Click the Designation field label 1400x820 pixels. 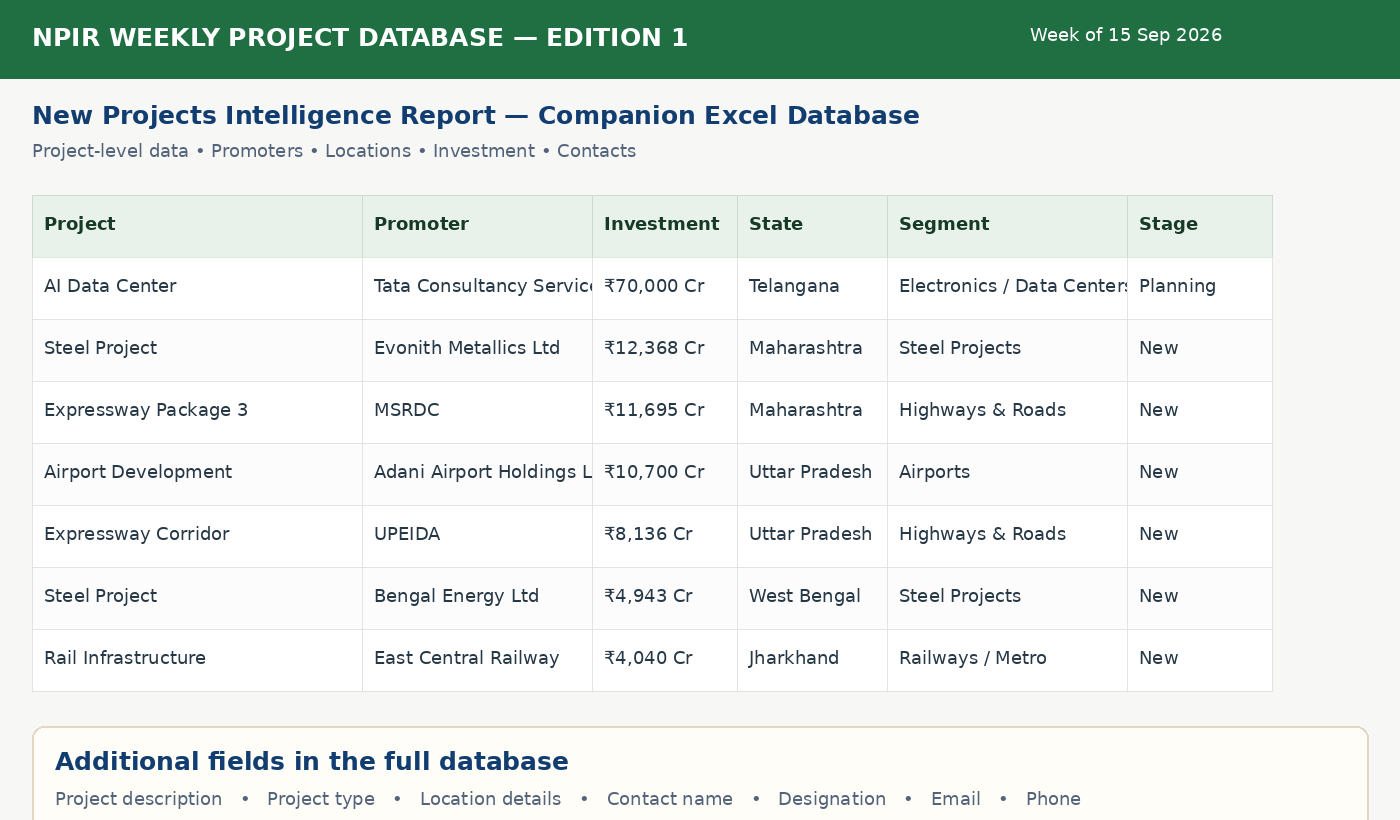(x=832, y=800)
